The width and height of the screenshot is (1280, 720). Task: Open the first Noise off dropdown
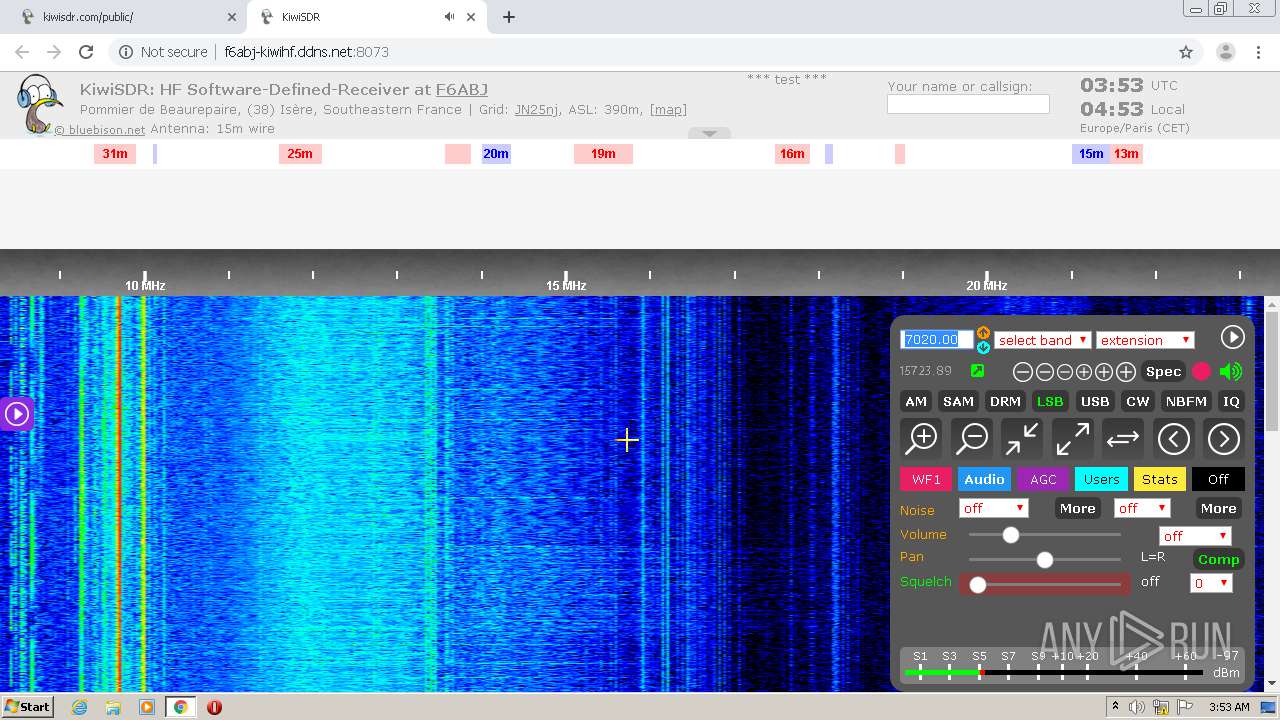click(993, 508)
